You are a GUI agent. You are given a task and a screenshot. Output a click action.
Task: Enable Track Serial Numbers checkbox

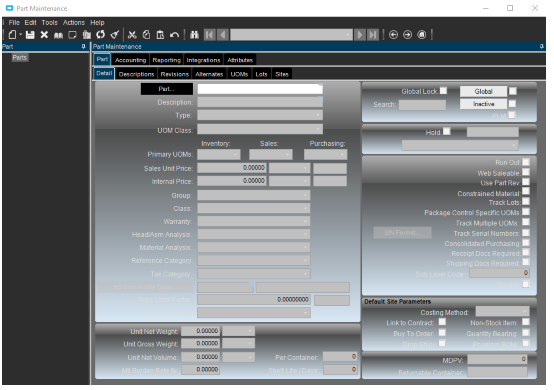tap(526, 233)
